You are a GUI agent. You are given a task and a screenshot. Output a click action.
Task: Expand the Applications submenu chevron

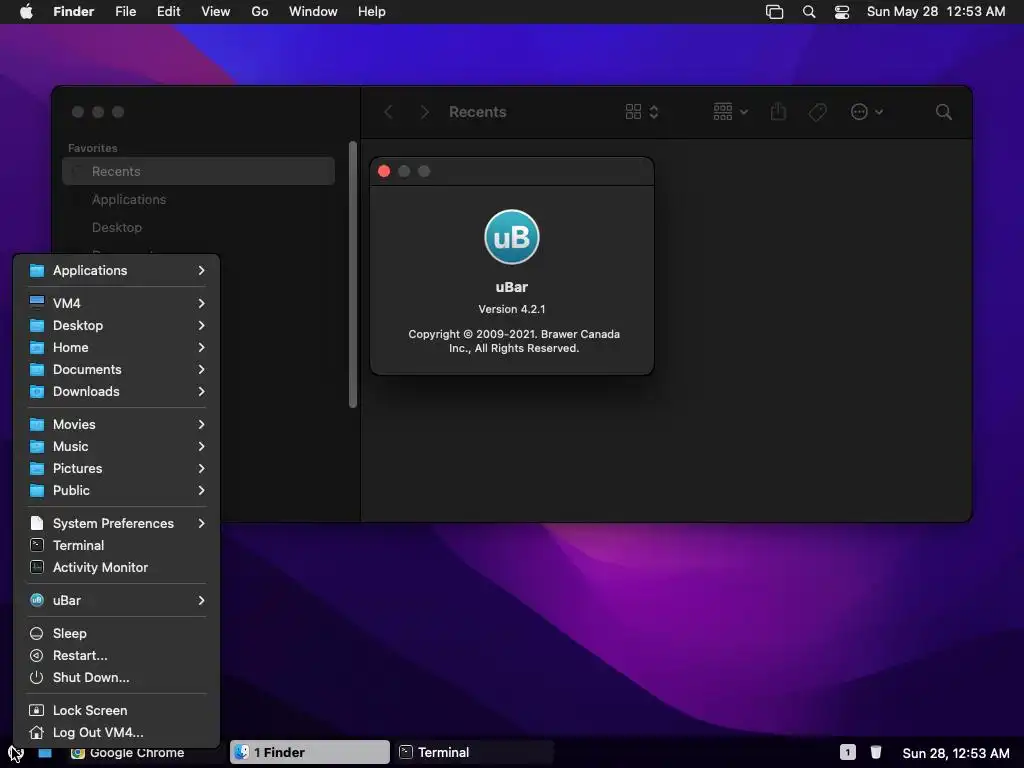201,270
